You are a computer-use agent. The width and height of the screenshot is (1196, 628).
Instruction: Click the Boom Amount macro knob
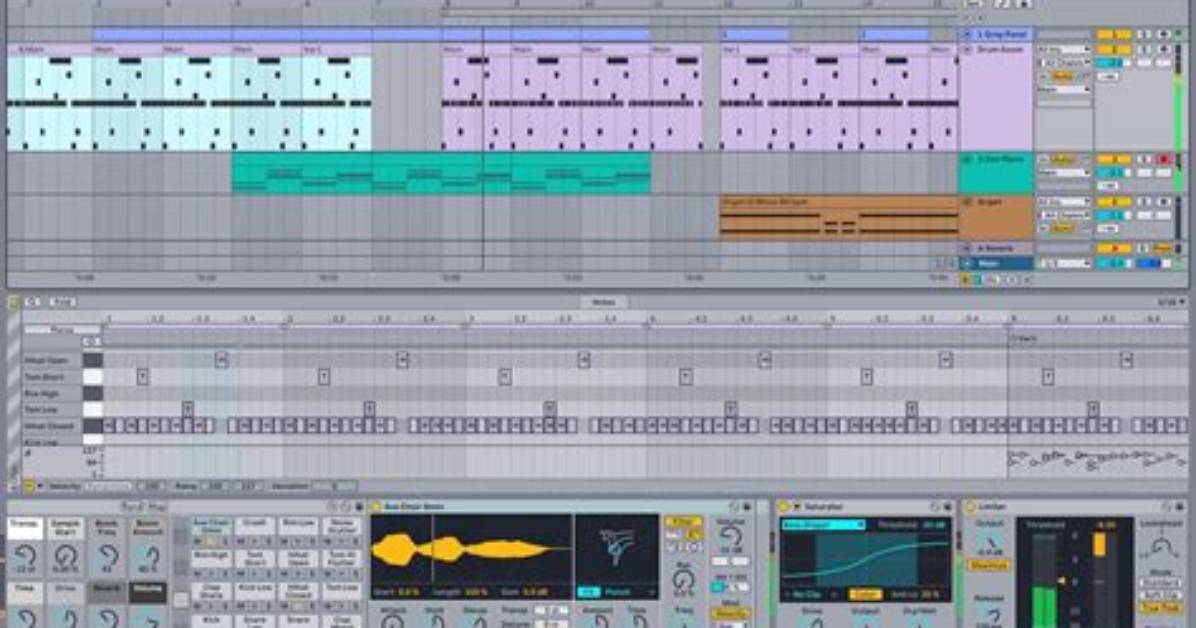click(148, 558)
